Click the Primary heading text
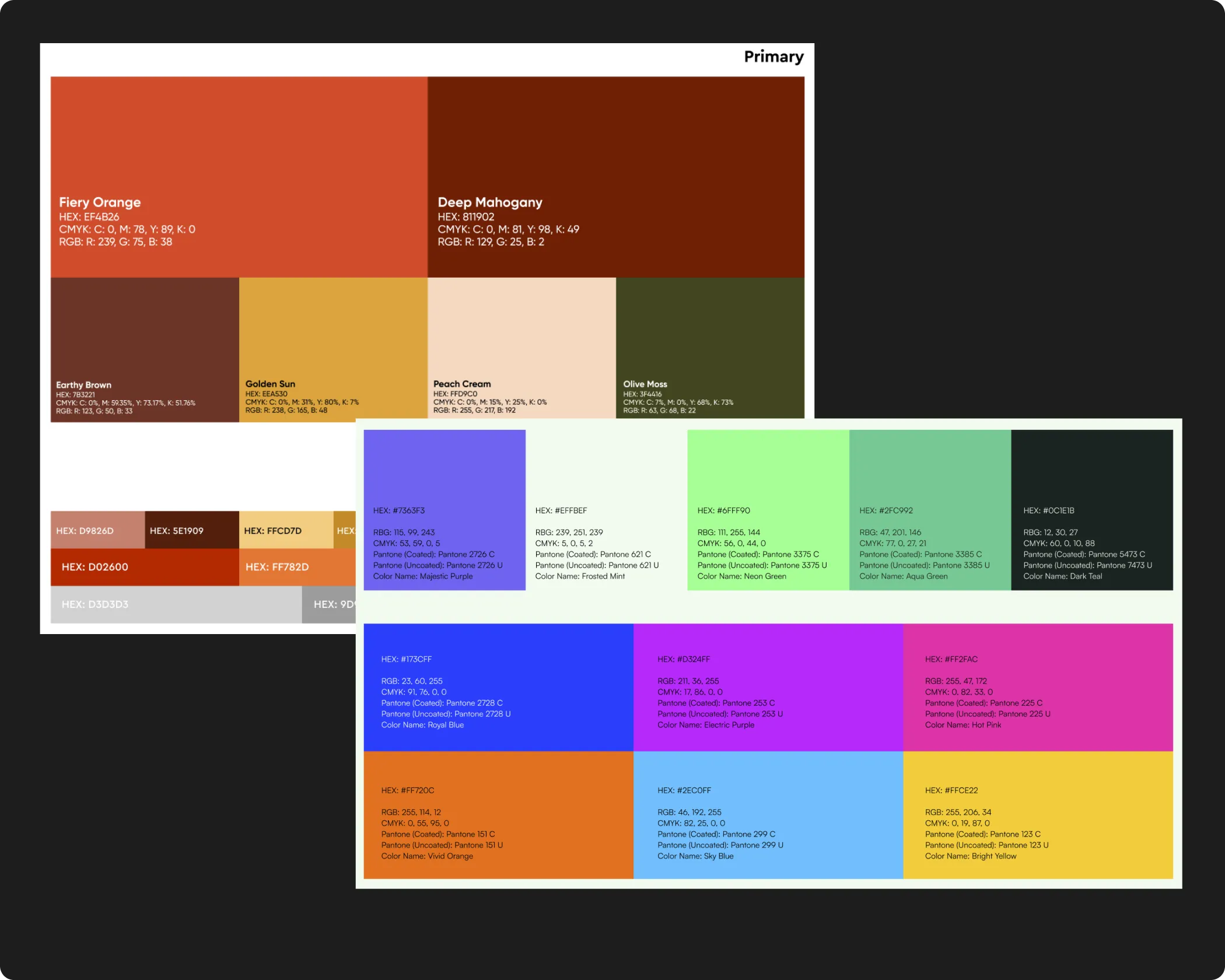Image resolution: width=1225 pixels, height=980 pixels. tap(773, 57)
